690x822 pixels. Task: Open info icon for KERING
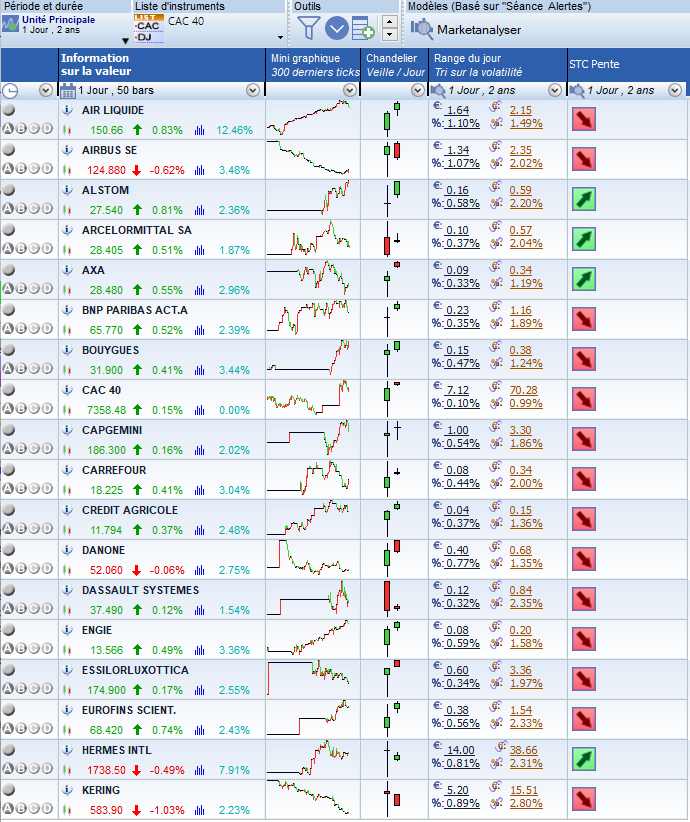[67, 790]
